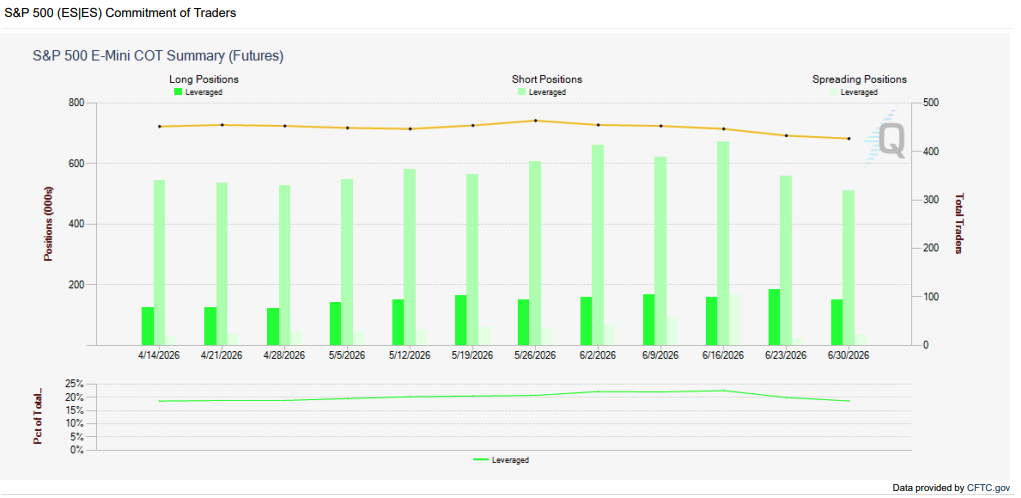
Task: Click the 6/30/2026 date label
Action: [848, 355]
